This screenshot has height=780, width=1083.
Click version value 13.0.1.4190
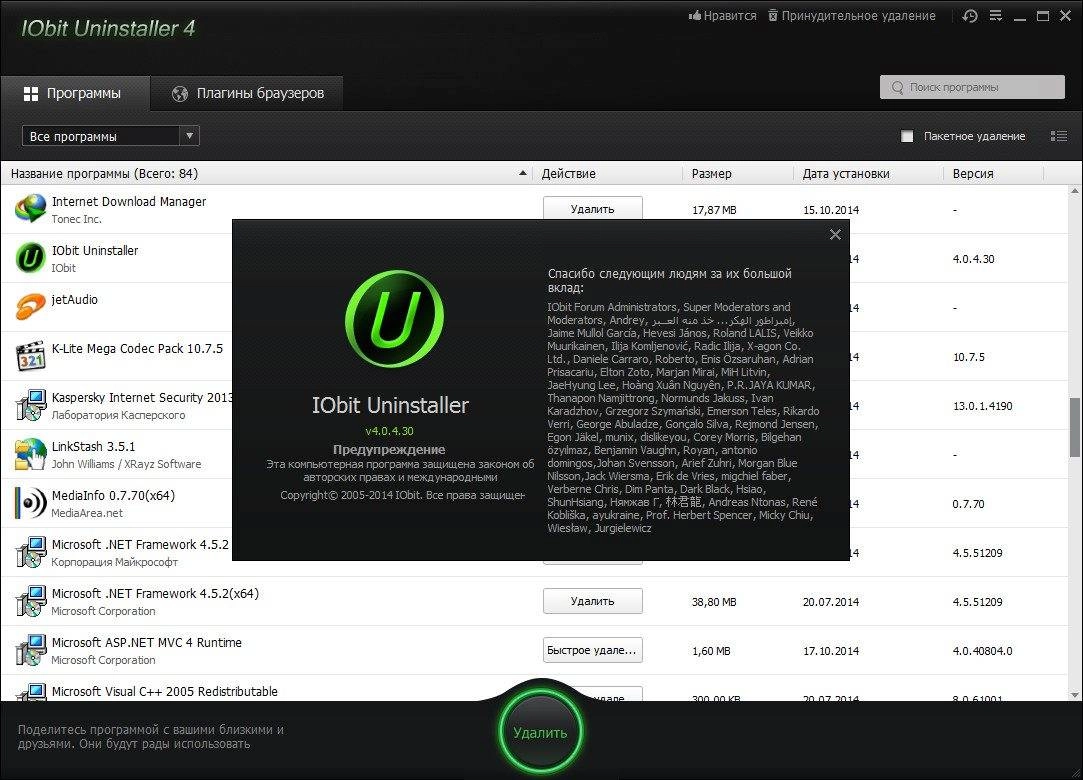982,406
